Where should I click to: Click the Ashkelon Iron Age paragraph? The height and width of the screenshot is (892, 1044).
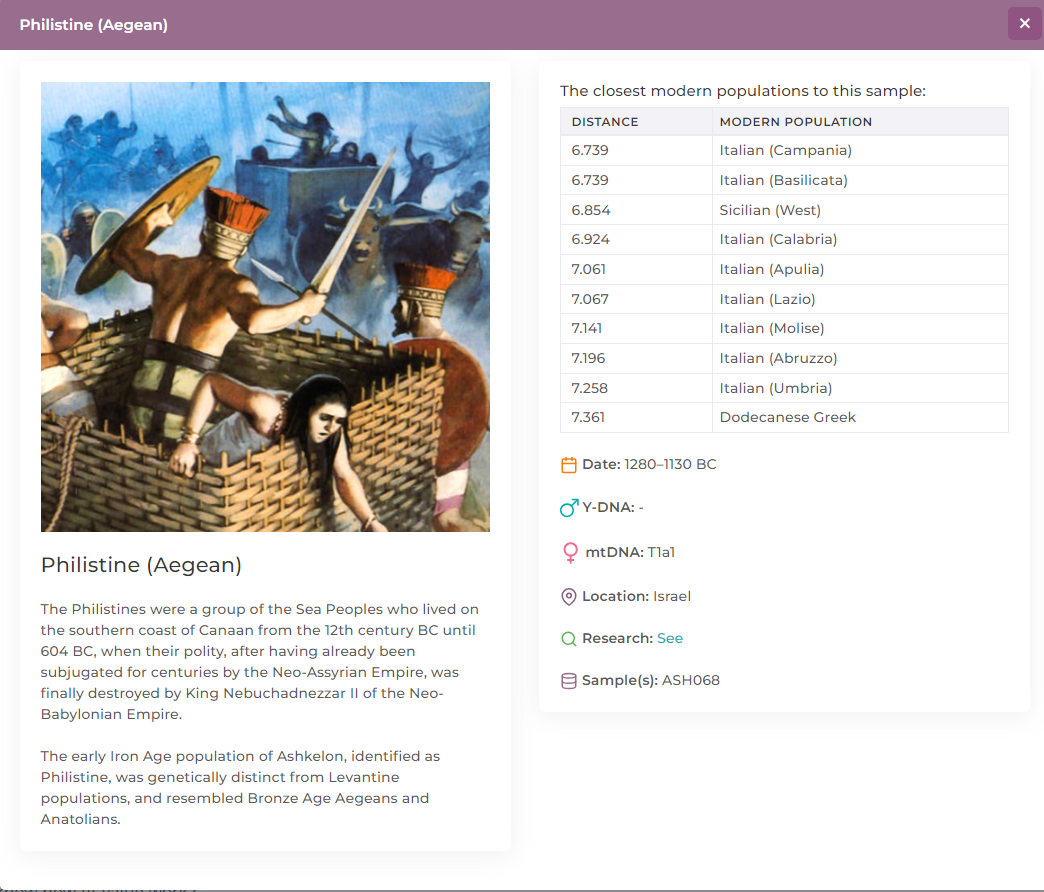tap(240, 788)
